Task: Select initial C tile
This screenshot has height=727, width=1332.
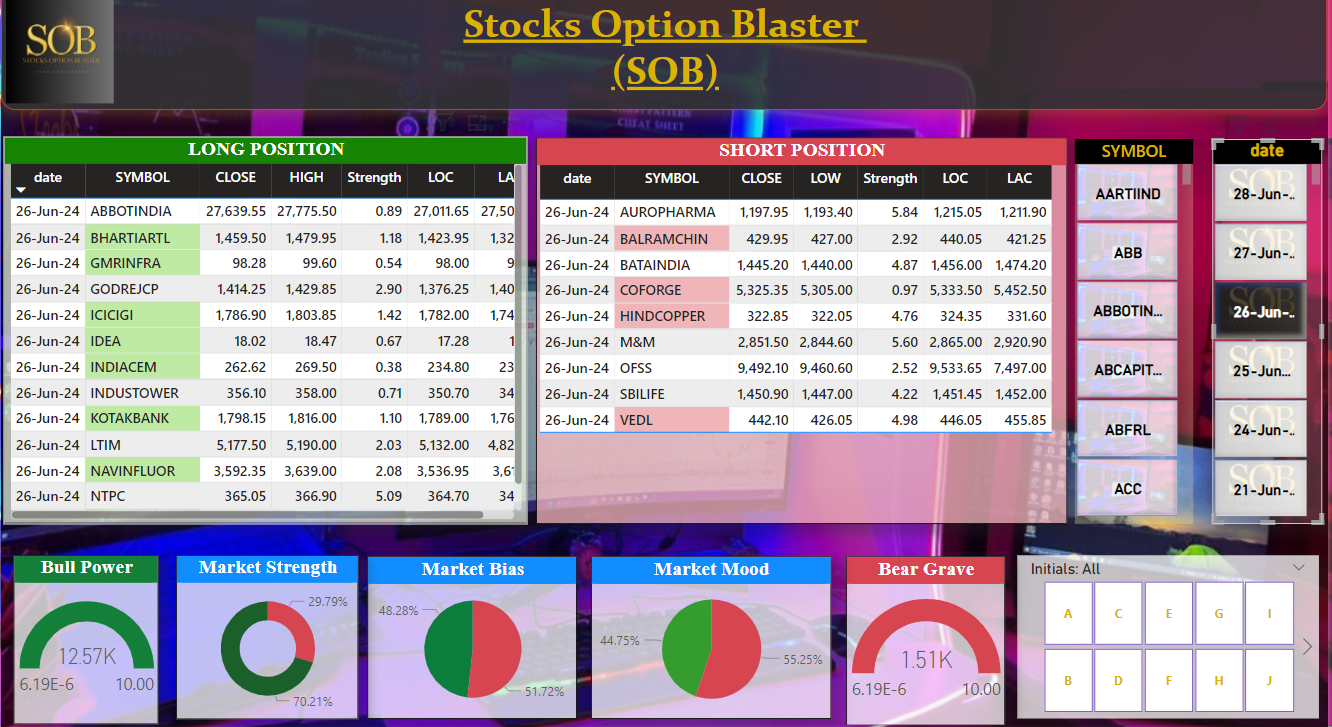Action: pos(1119,613)
